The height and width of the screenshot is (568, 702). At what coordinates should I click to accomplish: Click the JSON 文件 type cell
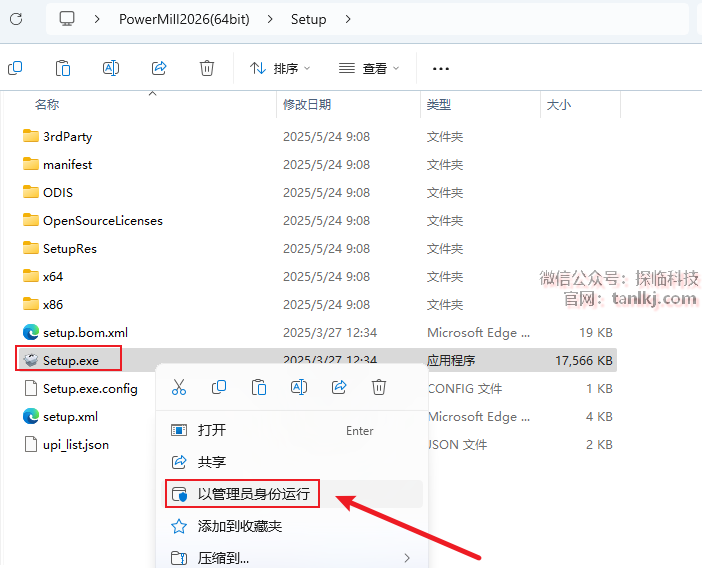pyautogui.click(x=457, y=445)
